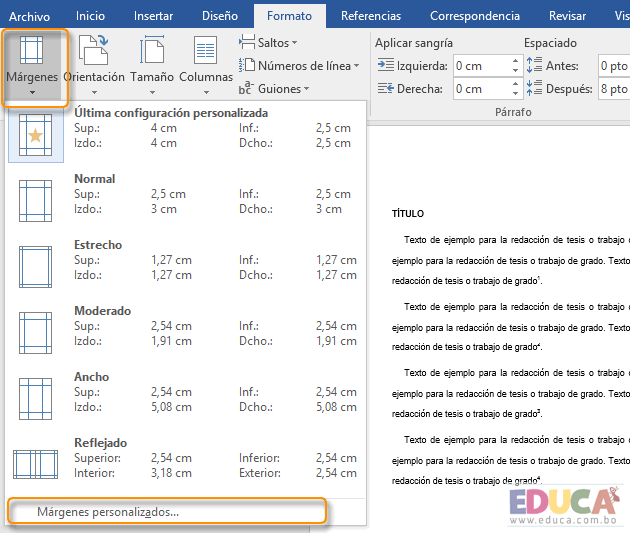The height and width of the screenshot is (533, 630).
Task: Switch to the Revisar tab
Action: pos(567,16)
